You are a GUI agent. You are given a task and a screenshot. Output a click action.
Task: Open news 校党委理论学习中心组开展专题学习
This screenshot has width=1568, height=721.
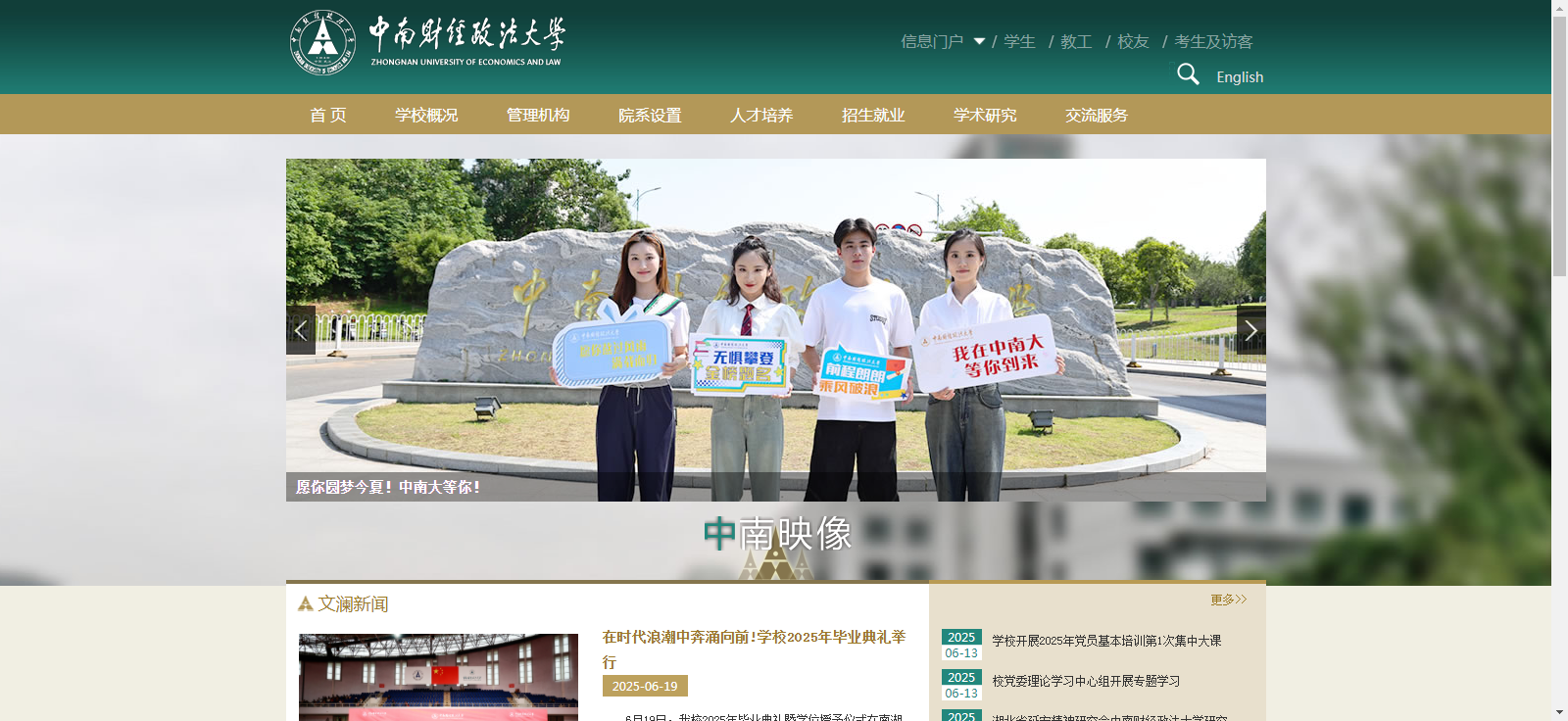click(1086, 681)
